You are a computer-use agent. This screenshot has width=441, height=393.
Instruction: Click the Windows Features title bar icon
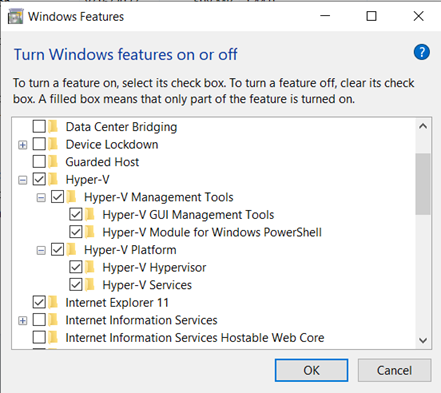pos(15,16)
